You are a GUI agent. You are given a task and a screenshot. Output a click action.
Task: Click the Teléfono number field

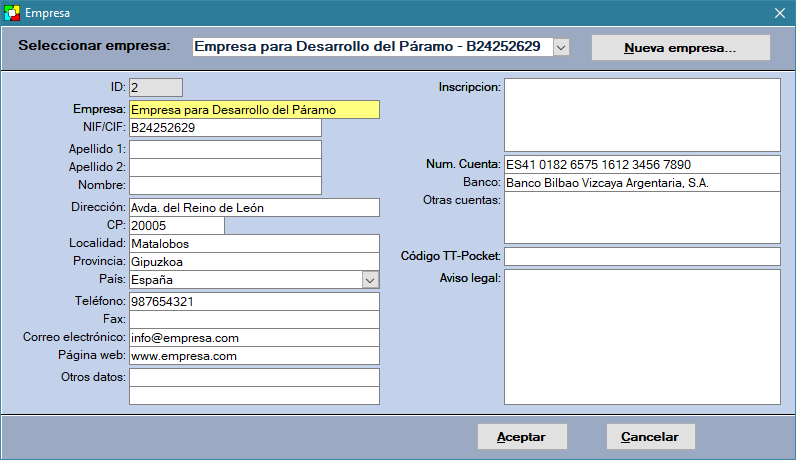click(x=254, y=302)
